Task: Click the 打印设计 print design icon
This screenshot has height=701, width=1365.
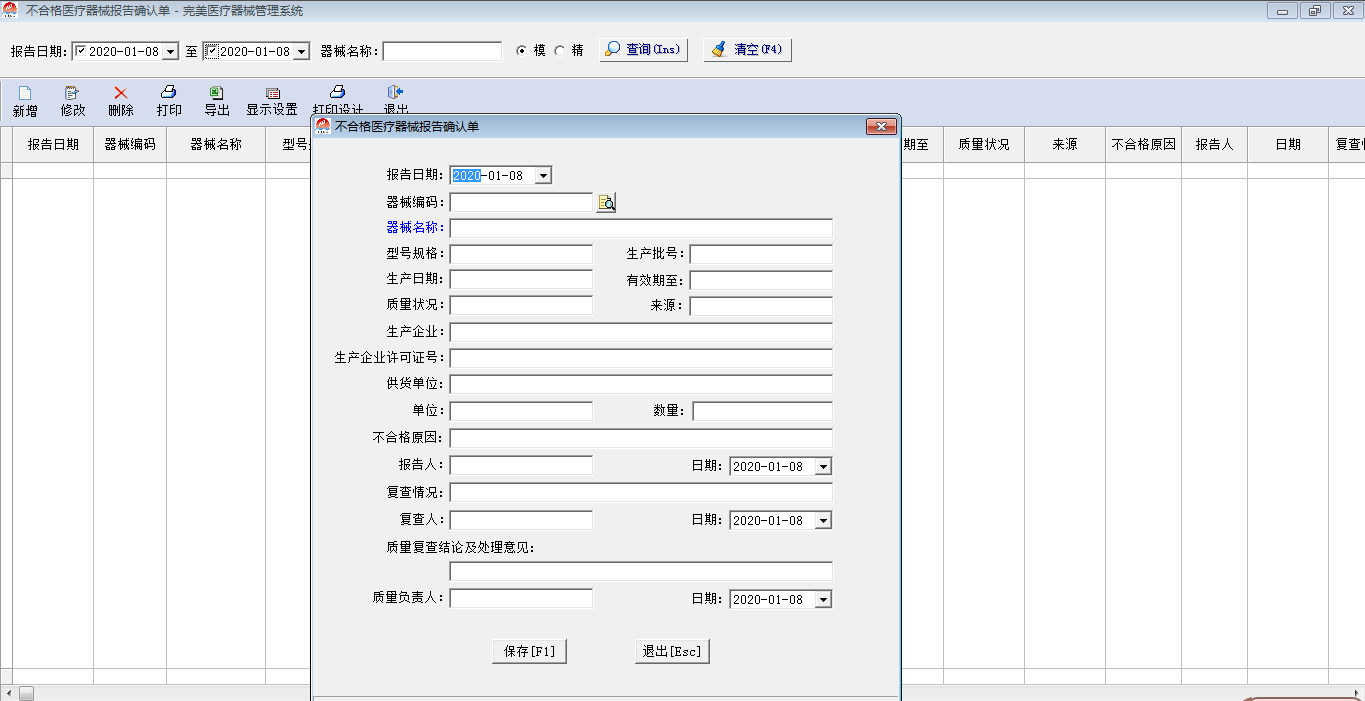Action: point(338,92)
